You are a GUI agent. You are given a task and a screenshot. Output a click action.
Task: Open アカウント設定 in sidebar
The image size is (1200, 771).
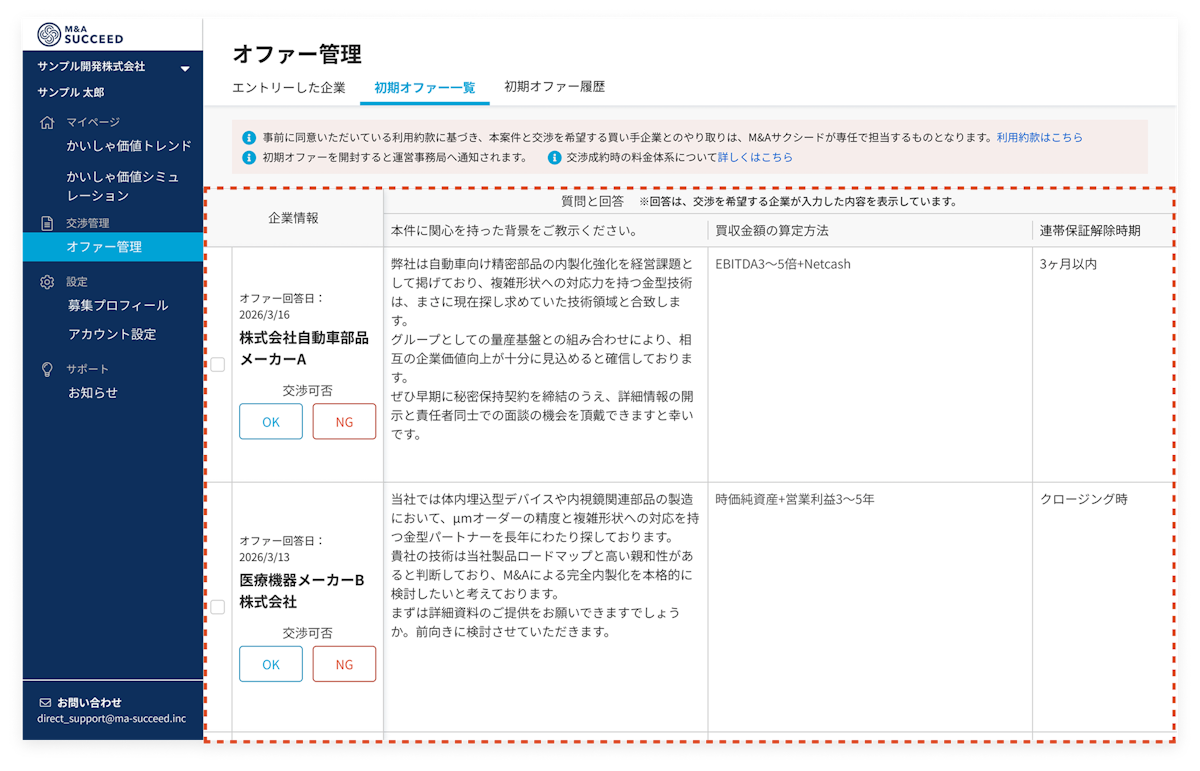pos(112,335)
